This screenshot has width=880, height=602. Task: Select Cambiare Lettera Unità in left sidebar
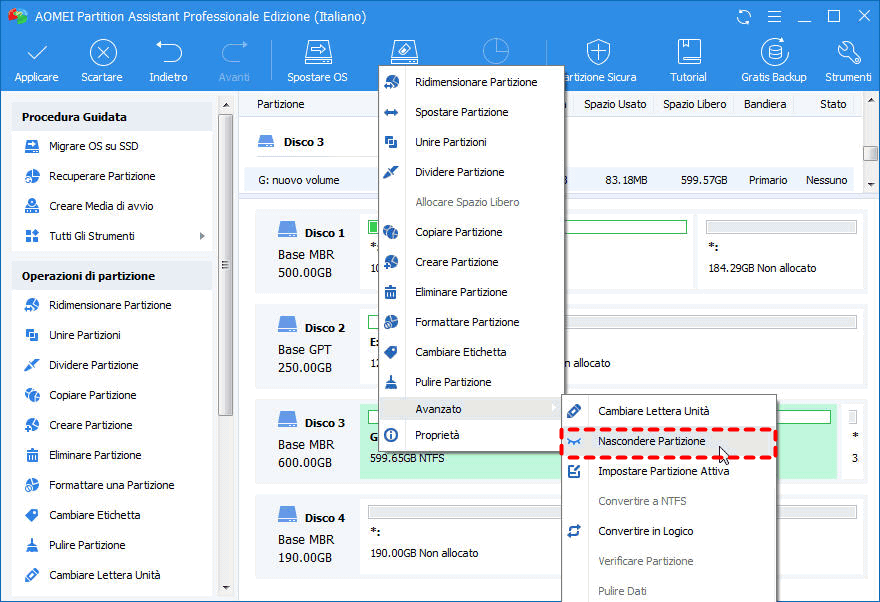[104, 575]
